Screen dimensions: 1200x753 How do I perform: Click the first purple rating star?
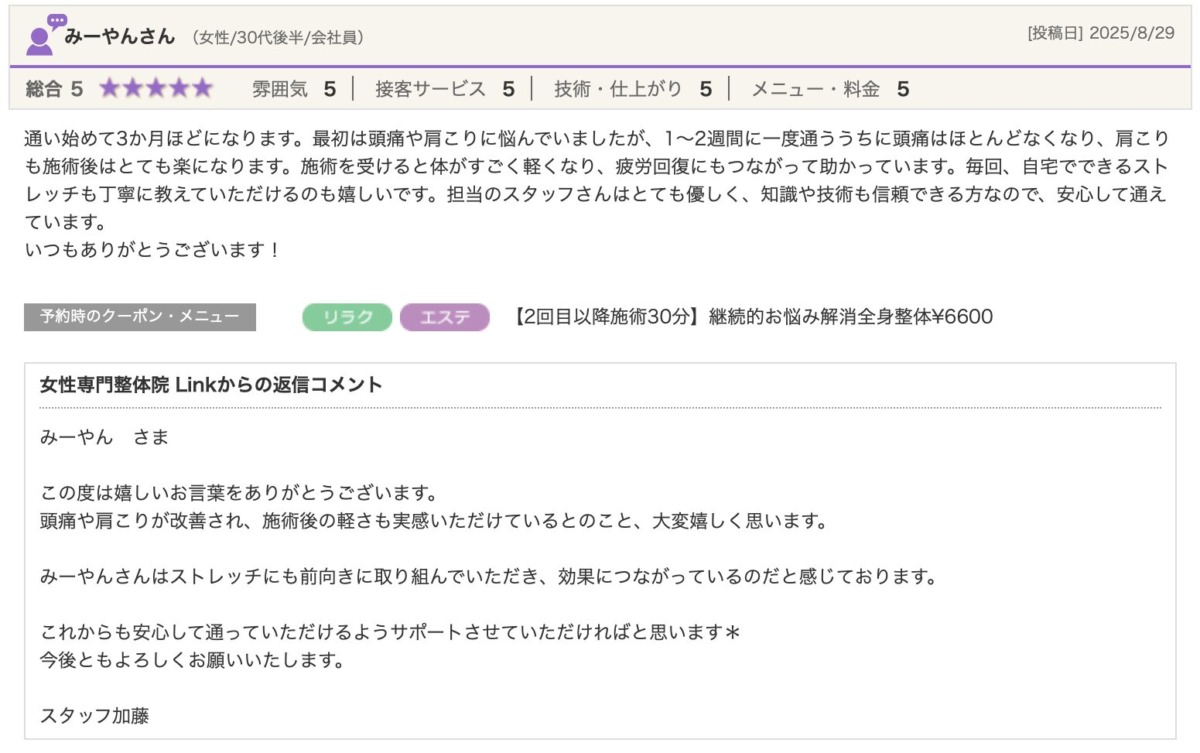[x=109, y=89]
